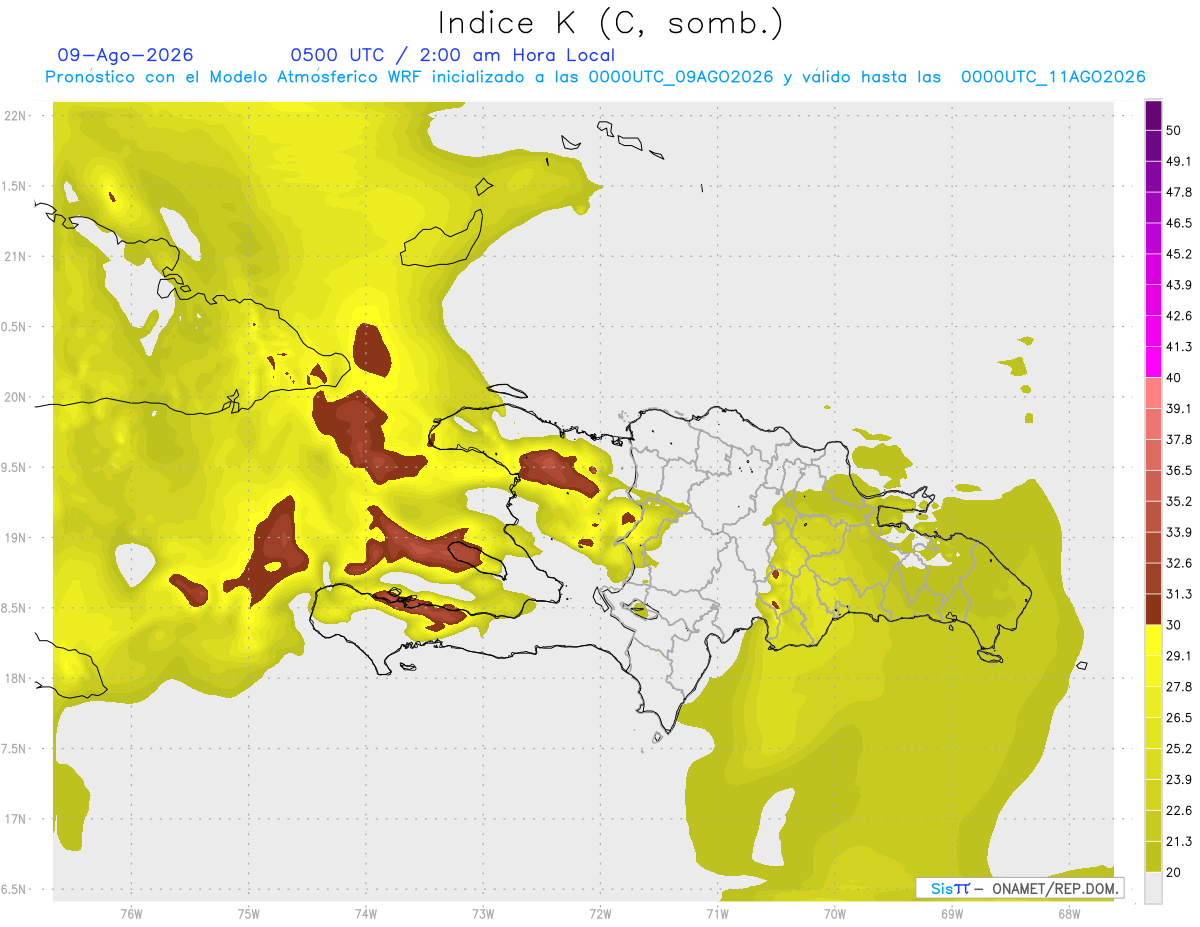Click the color bar segment between 40 and 41.3

pos(1153,362)
